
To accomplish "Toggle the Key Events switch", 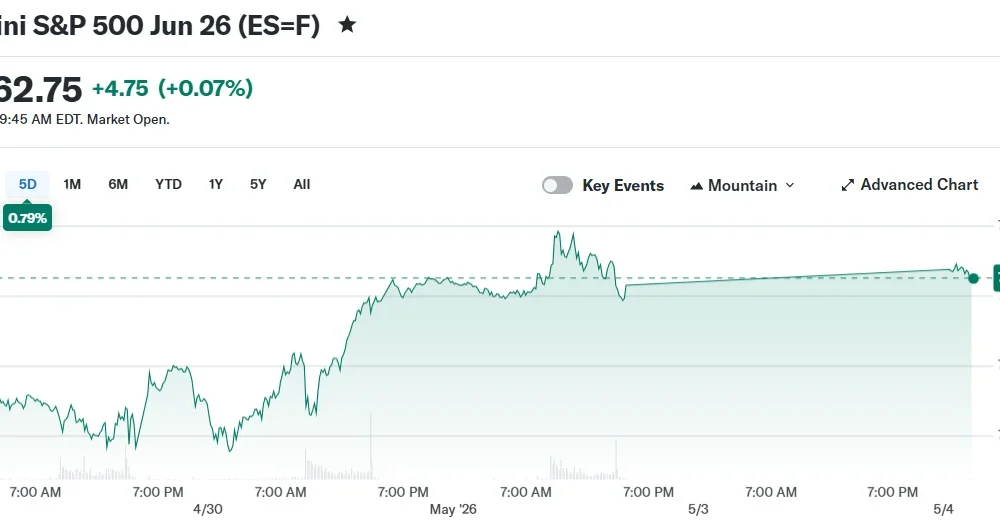I will [x=557, y=185].
